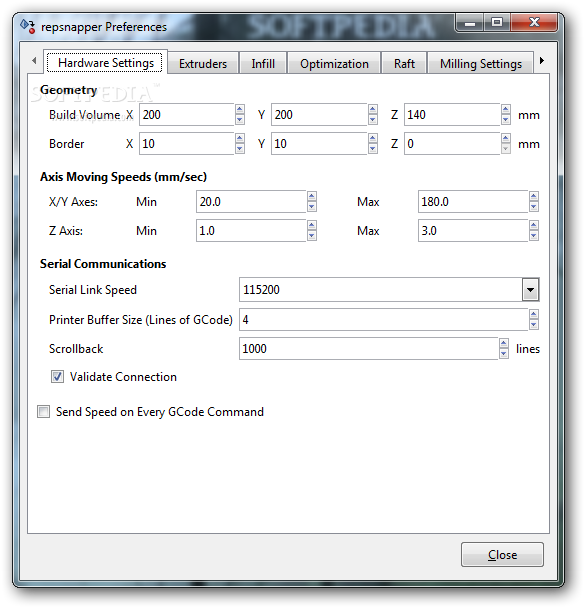
Task: Decrease the Build Volume Z value
Action: [506, 119]
